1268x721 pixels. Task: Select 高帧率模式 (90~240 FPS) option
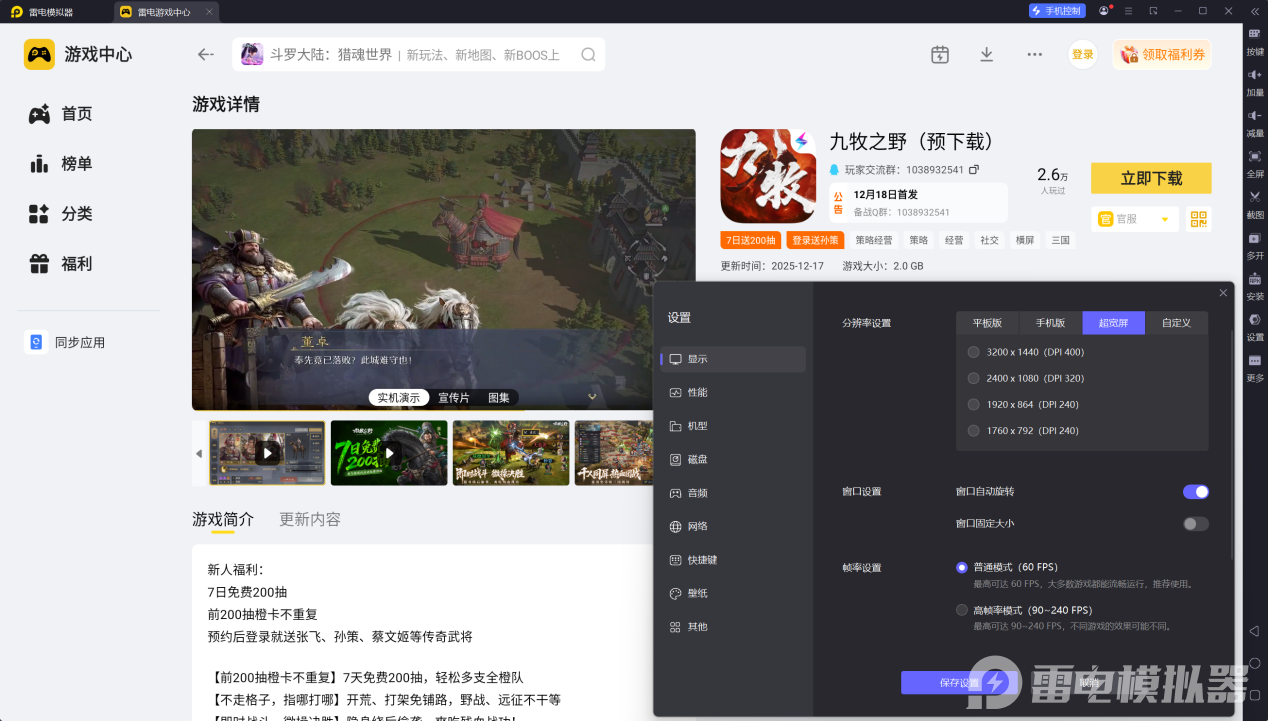962,610
